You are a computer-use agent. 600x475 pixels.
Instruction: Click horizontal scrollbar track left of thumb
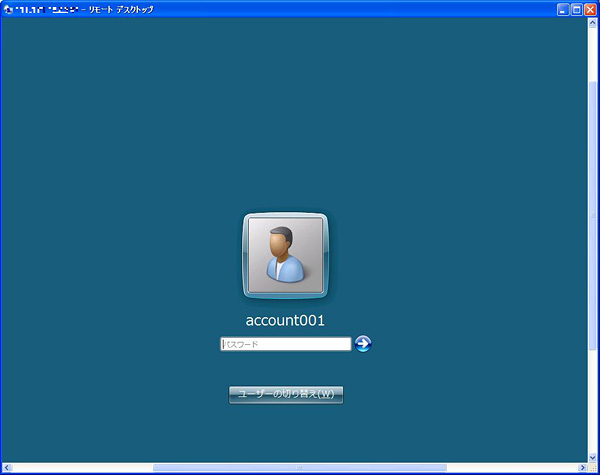pos(80,467)
